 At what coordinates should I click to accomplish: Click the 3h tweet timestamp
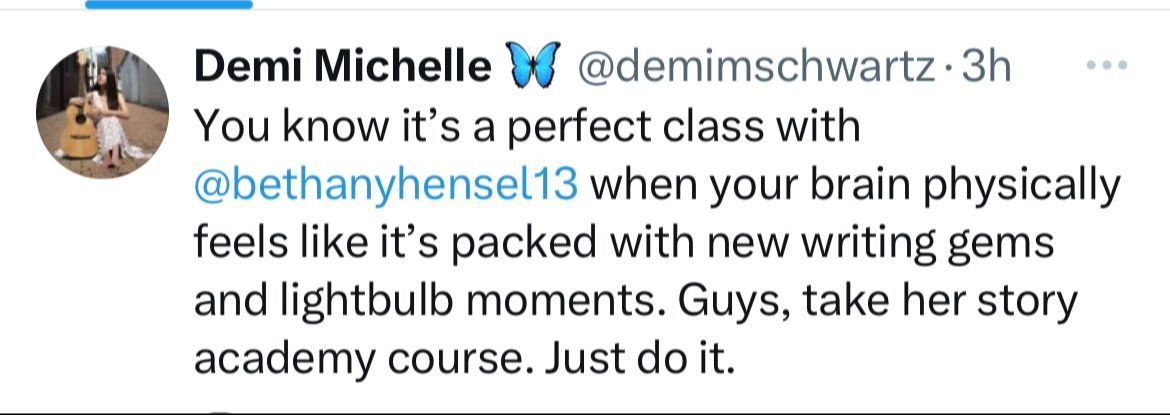(985, 68)
